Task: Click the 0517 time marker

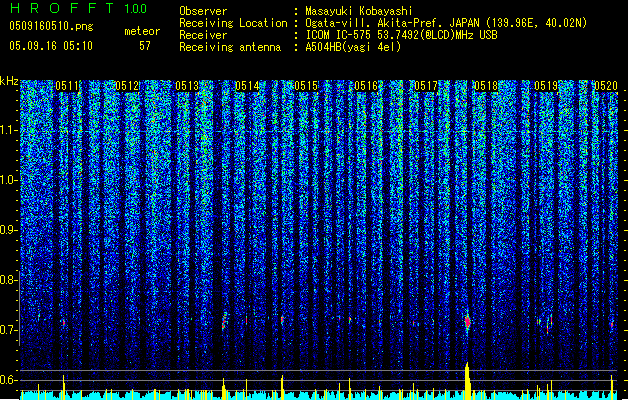Action: tap(426, 86)
